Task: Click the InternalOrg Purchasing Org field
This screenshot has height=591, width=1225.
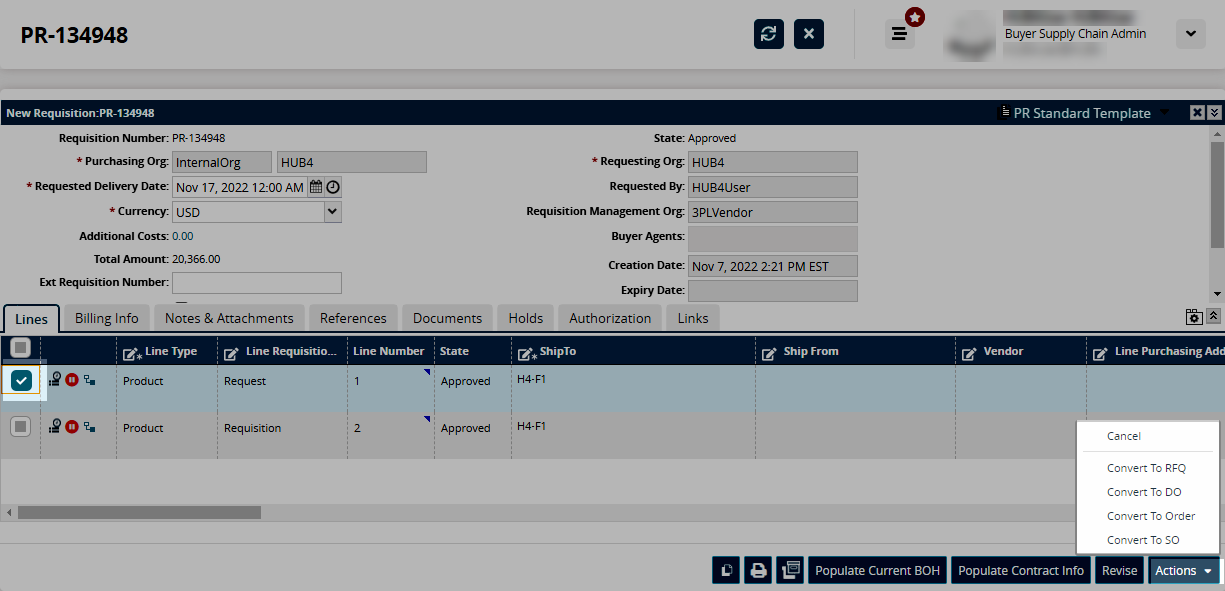Action: 221,162
